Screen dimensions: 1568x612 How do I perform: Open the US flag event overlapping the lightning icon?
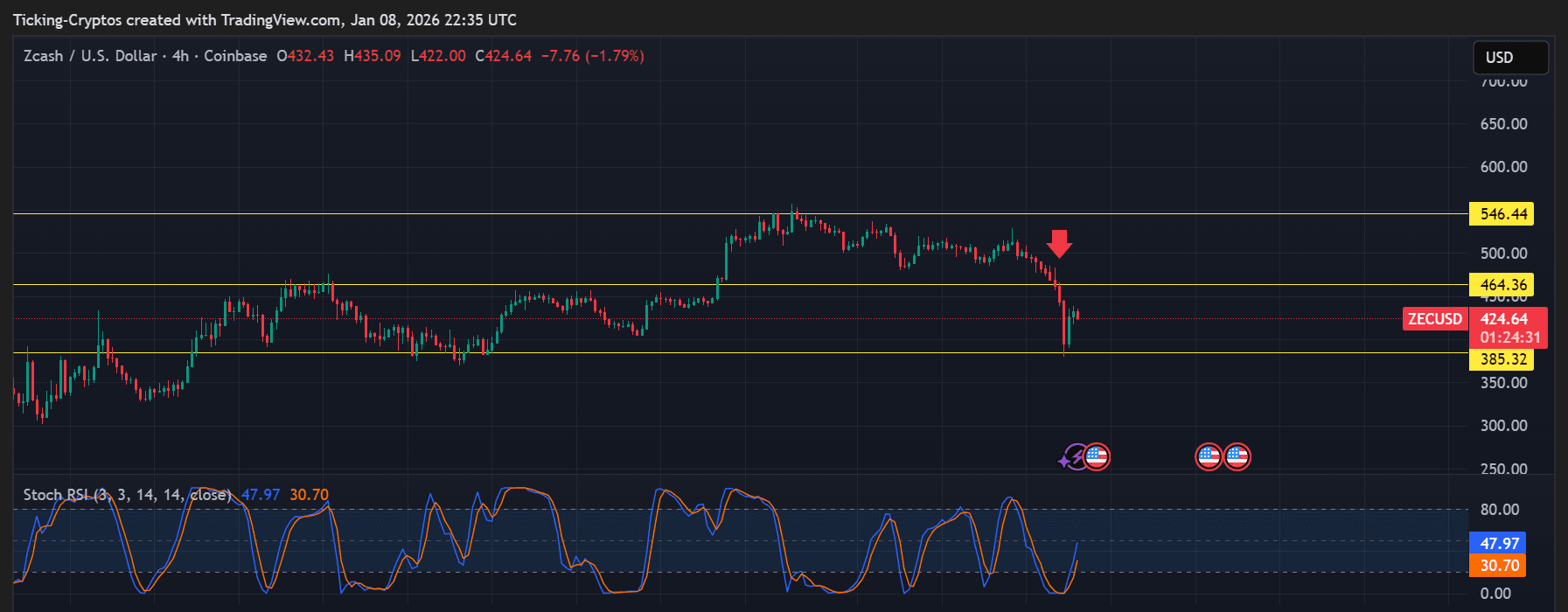pyautogui.click(x=1097, y=456)
